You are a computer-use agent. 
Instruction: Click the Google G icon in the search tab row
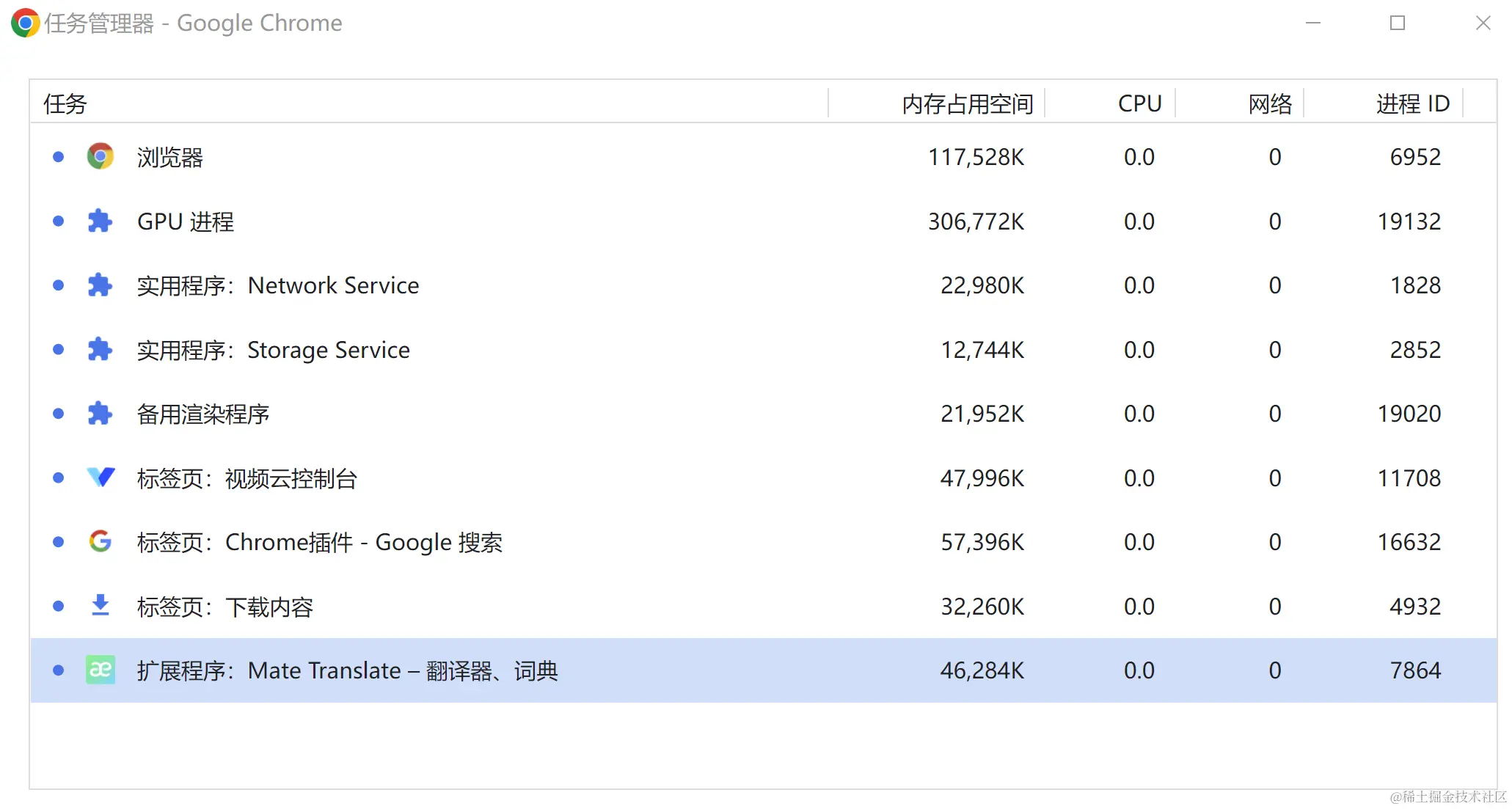[100, 542]
